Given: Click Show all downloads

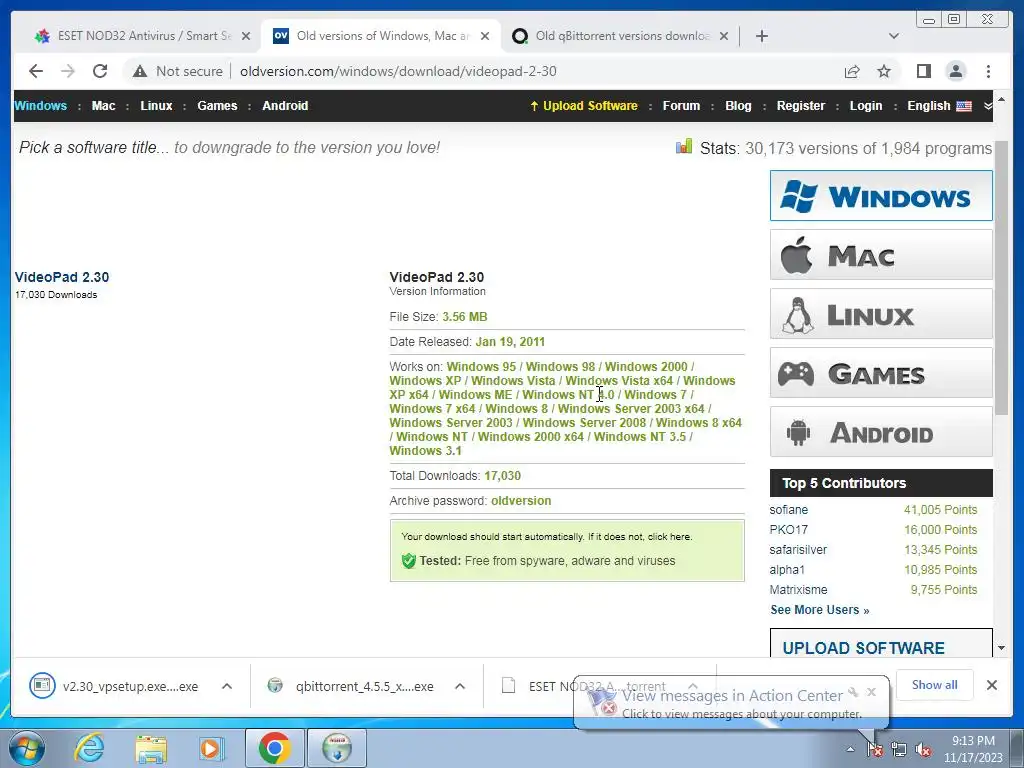Looking at the screenshot, I should [935, 685].
